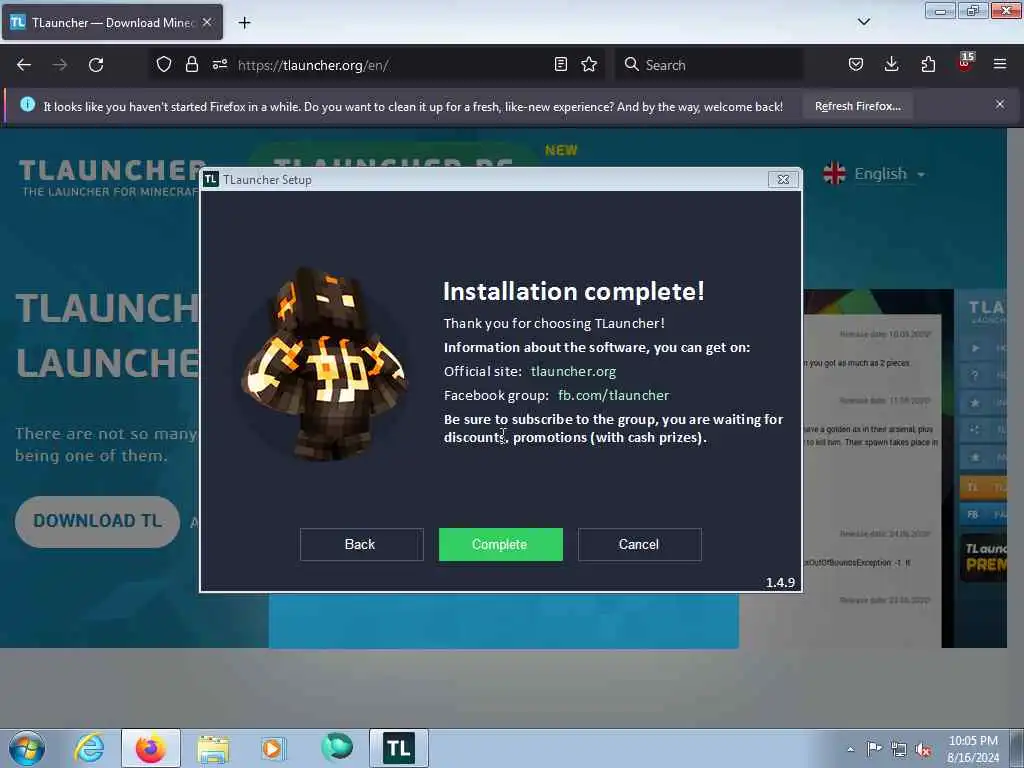Viewport: 1024px width, 768px height.
Task: Close the TLauncher Setup dialog
Action: (783, 180)
